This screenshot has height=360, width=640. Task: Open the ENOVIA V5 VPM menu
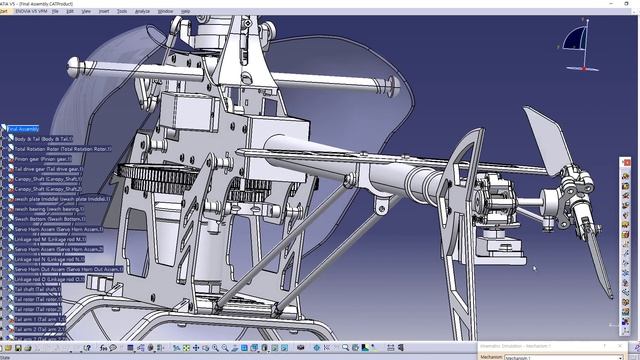(31, 11)
